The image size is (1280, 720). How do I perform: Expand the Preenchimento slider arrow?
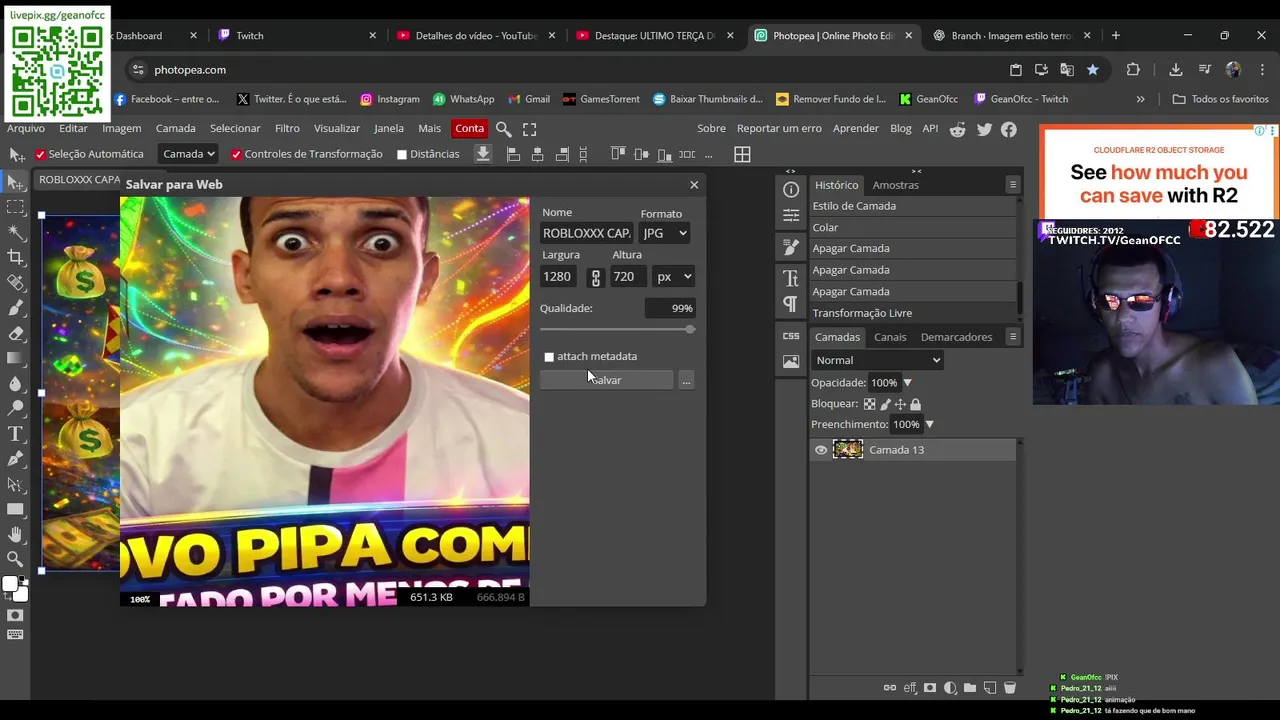(929, 425)
